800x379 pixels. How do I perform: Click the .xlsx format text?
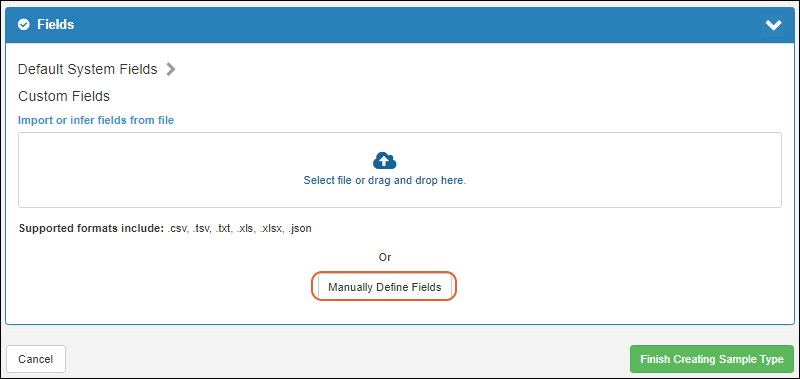[271, 228]
